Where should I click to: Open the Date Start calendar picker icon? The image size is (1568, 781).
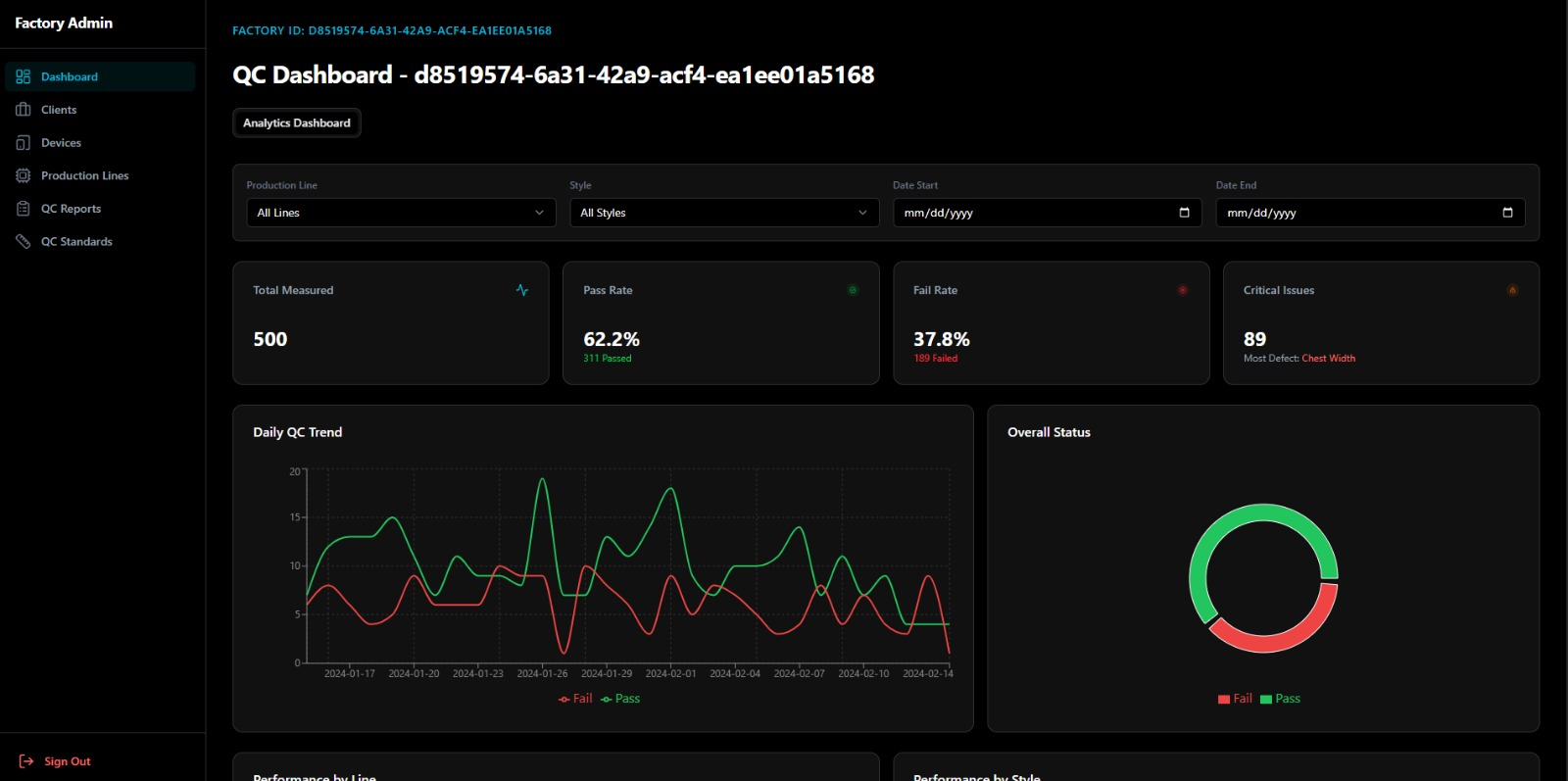[x=1184, y=213]
